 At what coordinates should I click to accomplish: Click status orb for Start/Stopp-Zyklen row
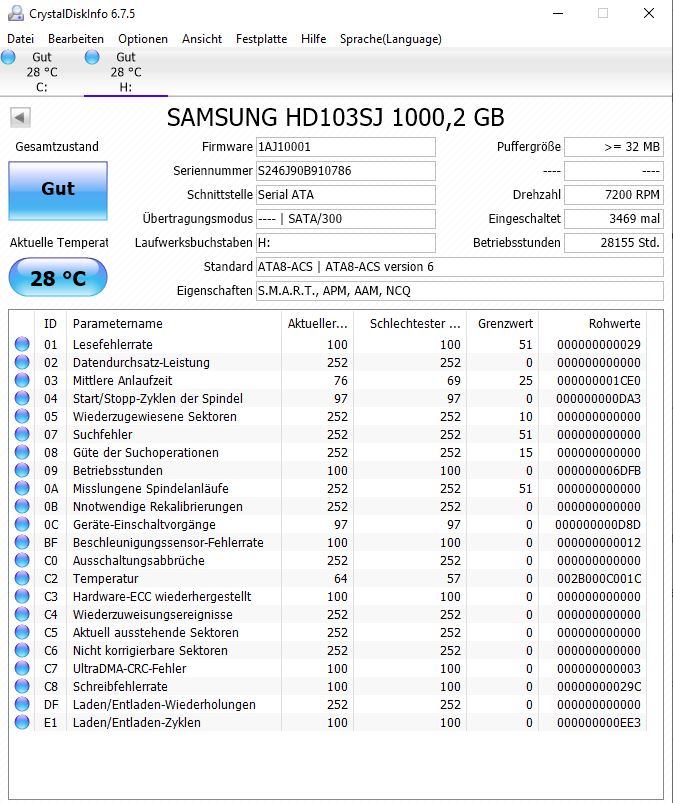pyautogui.click(x=22, y=398)
